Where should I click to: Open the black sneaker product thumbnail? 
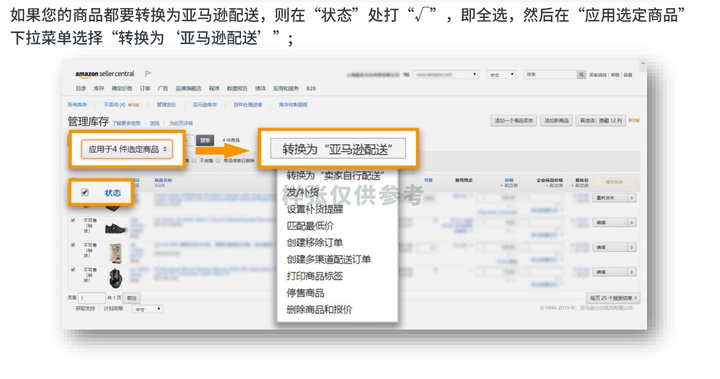115,228
